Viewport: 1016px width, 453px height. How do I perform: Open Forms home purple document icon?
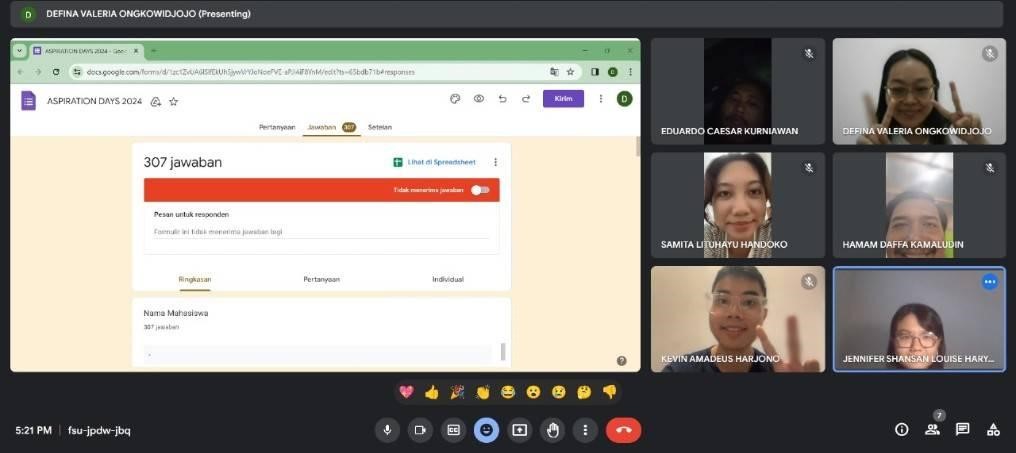(28, 100)
